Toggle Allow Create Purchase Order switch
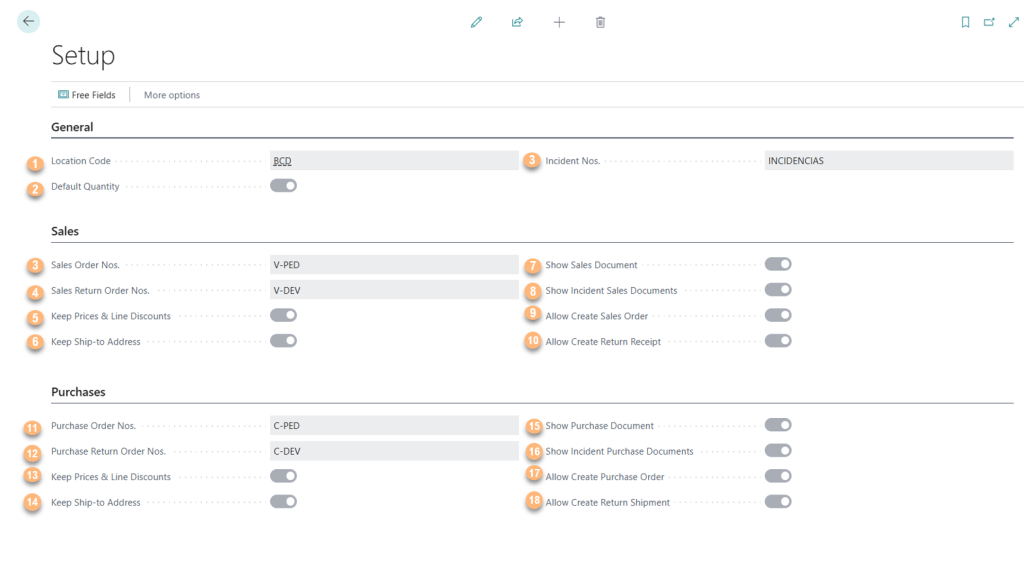 click(x=778, y=476)
